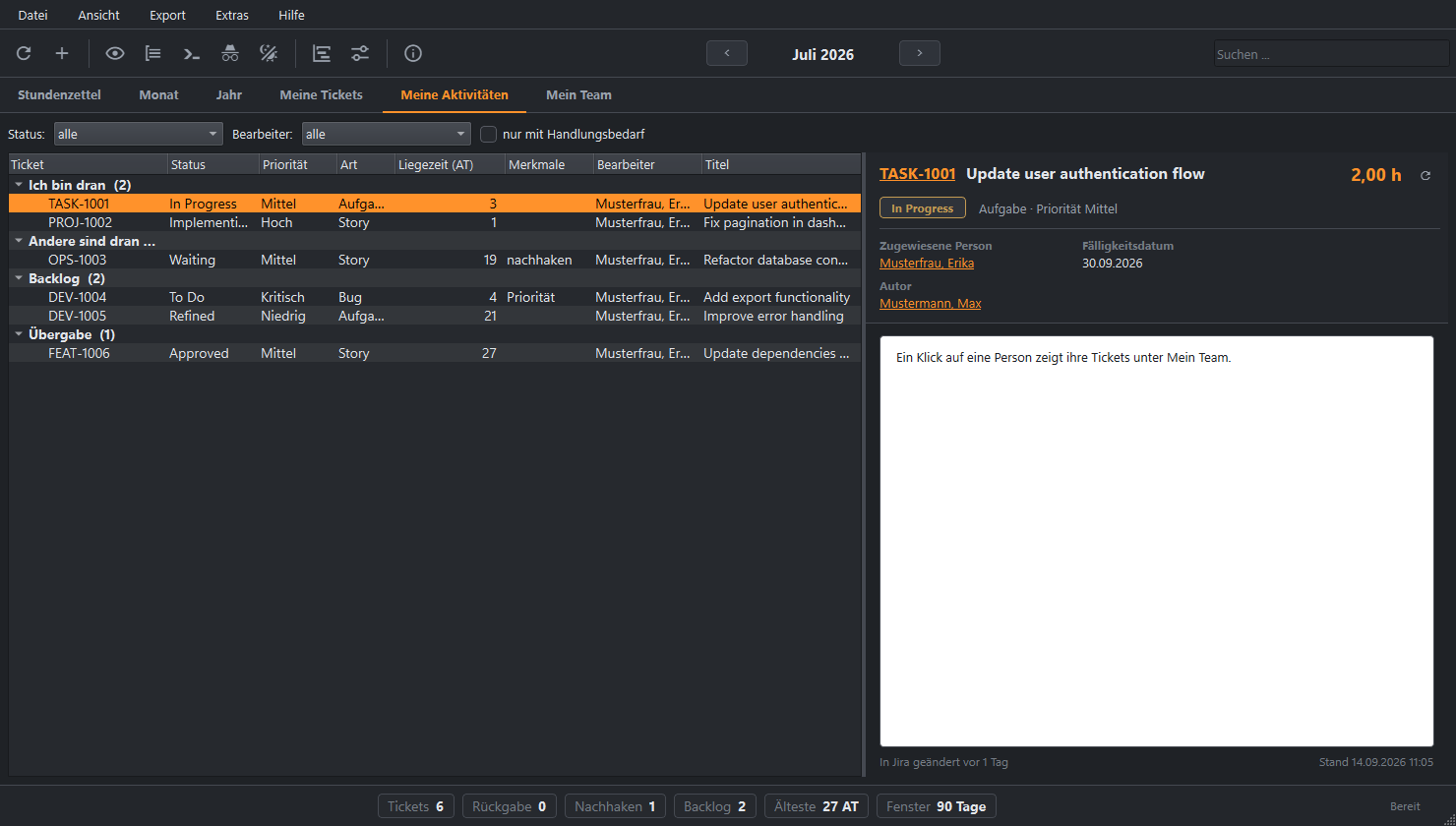Image resolution: width=1456 pixels, height=826 pixels.
Task: Click the reload icon beside 2,00 h
Action: point(1426,175)
